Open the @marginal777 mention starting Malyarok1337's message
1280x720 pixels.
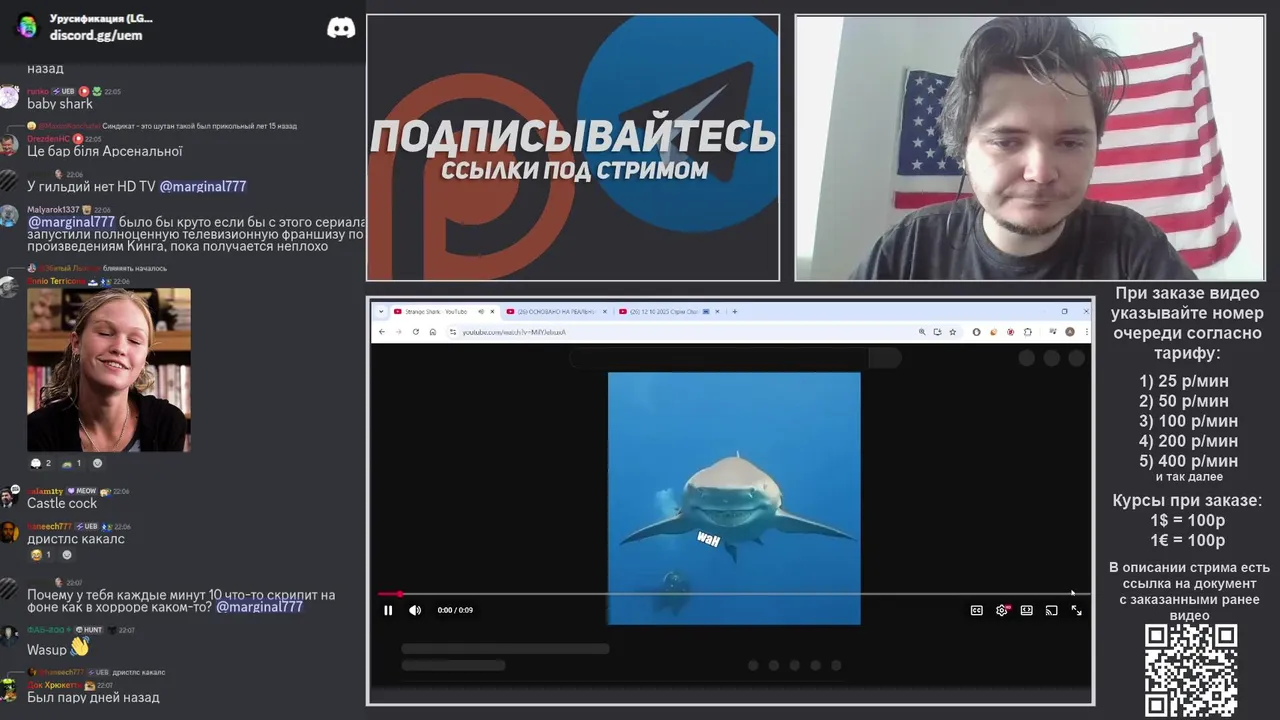(71, 222)
